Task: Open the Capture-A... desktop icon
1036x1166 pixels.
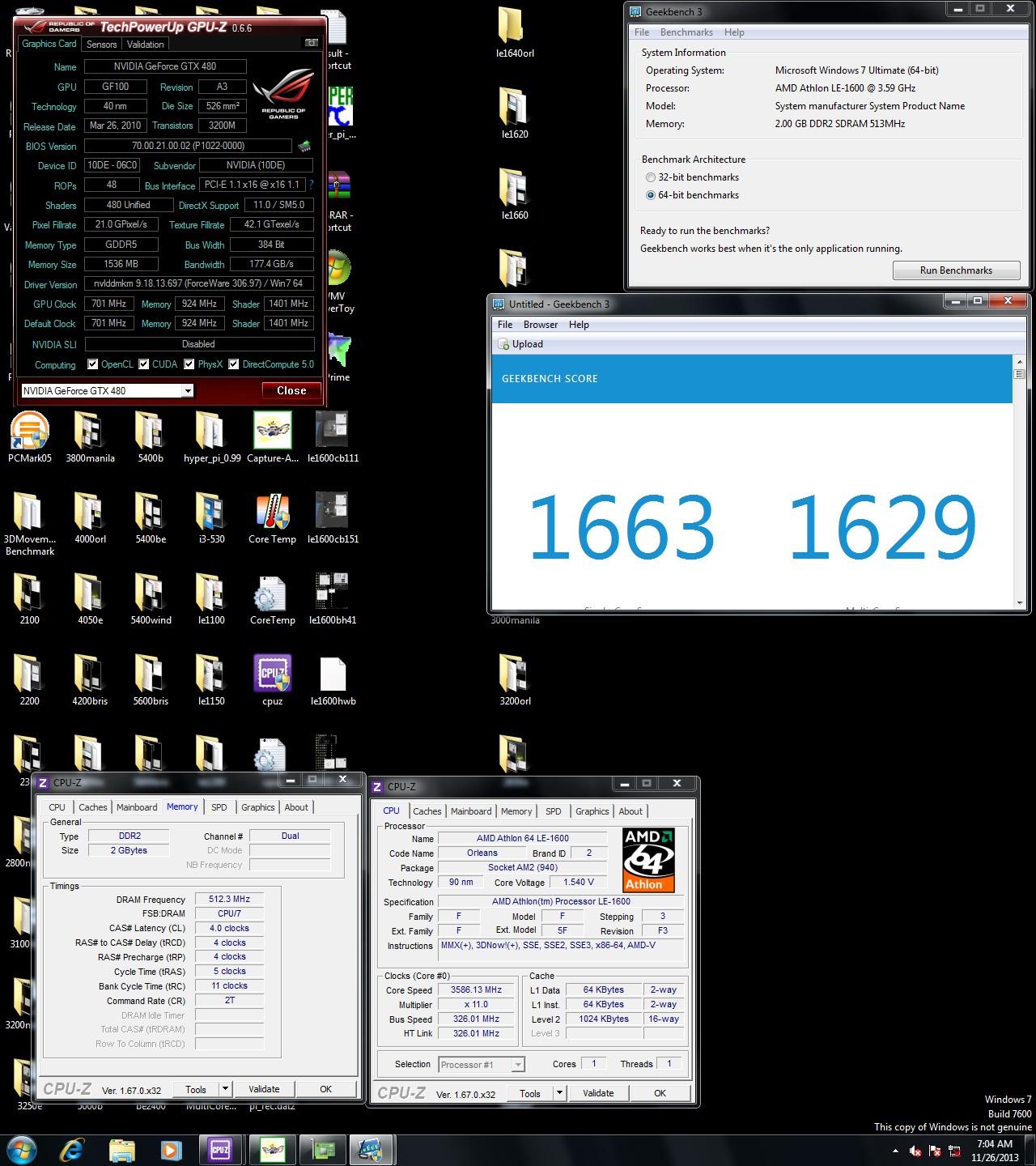Action: pyautogui.click(x=273, y=437)
